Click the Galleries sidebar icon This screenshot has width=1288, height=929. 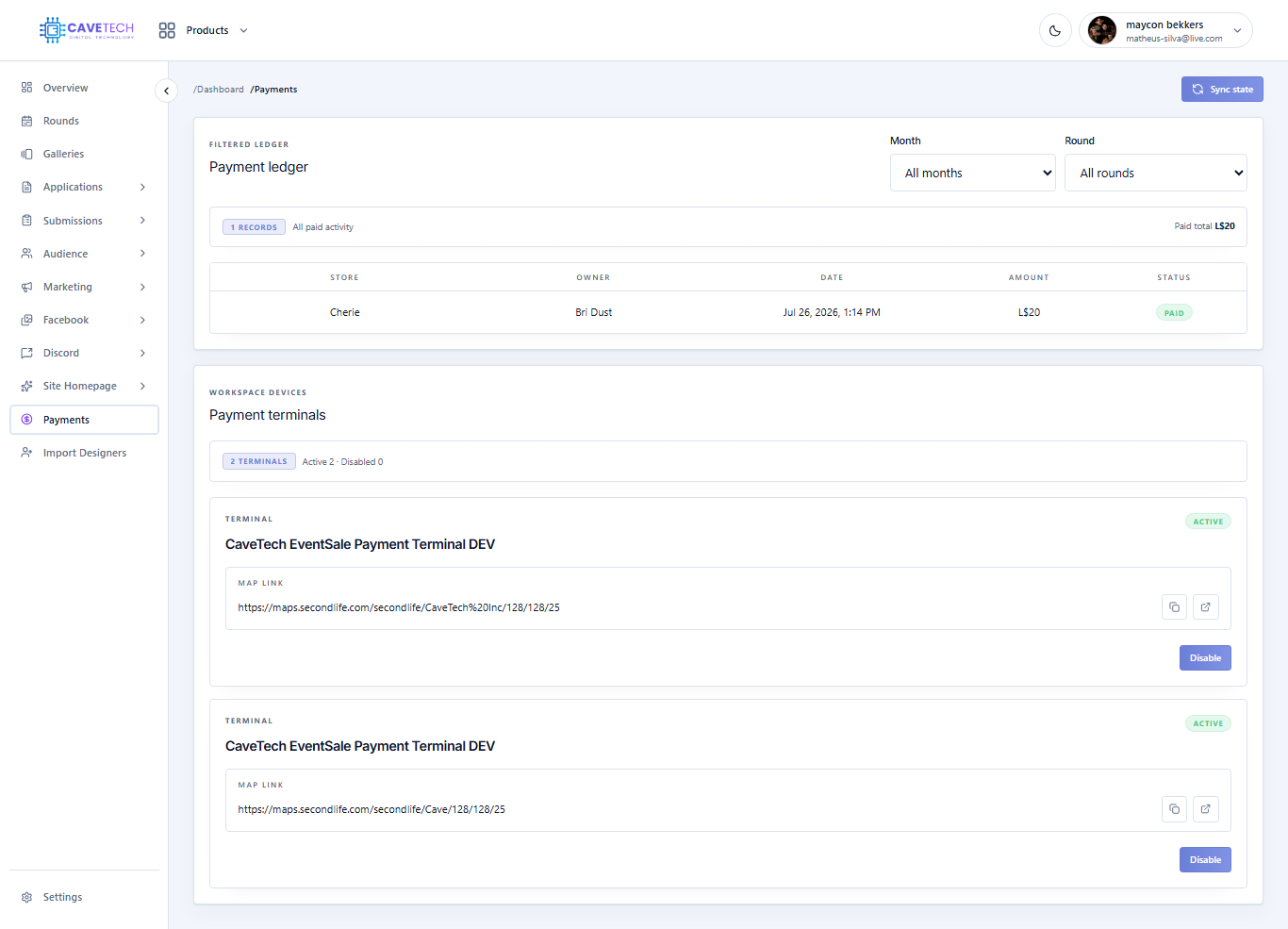(x=26, y=154)
